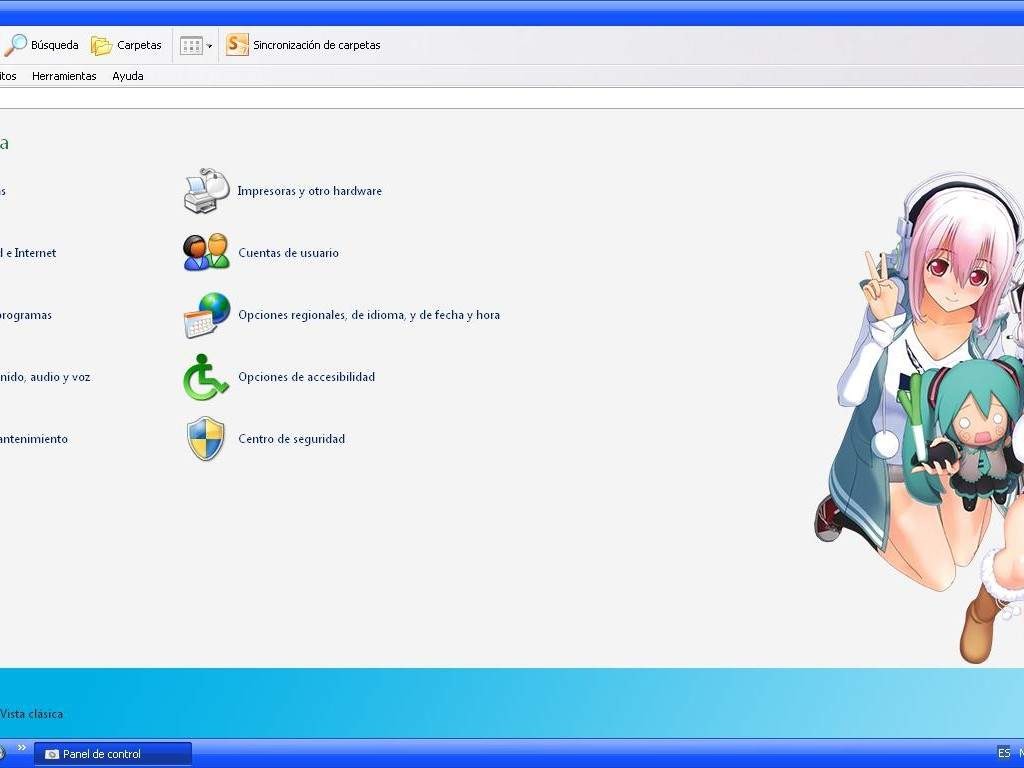Switch to Vista clásica

pyautogui.click(x=31, y=714)
